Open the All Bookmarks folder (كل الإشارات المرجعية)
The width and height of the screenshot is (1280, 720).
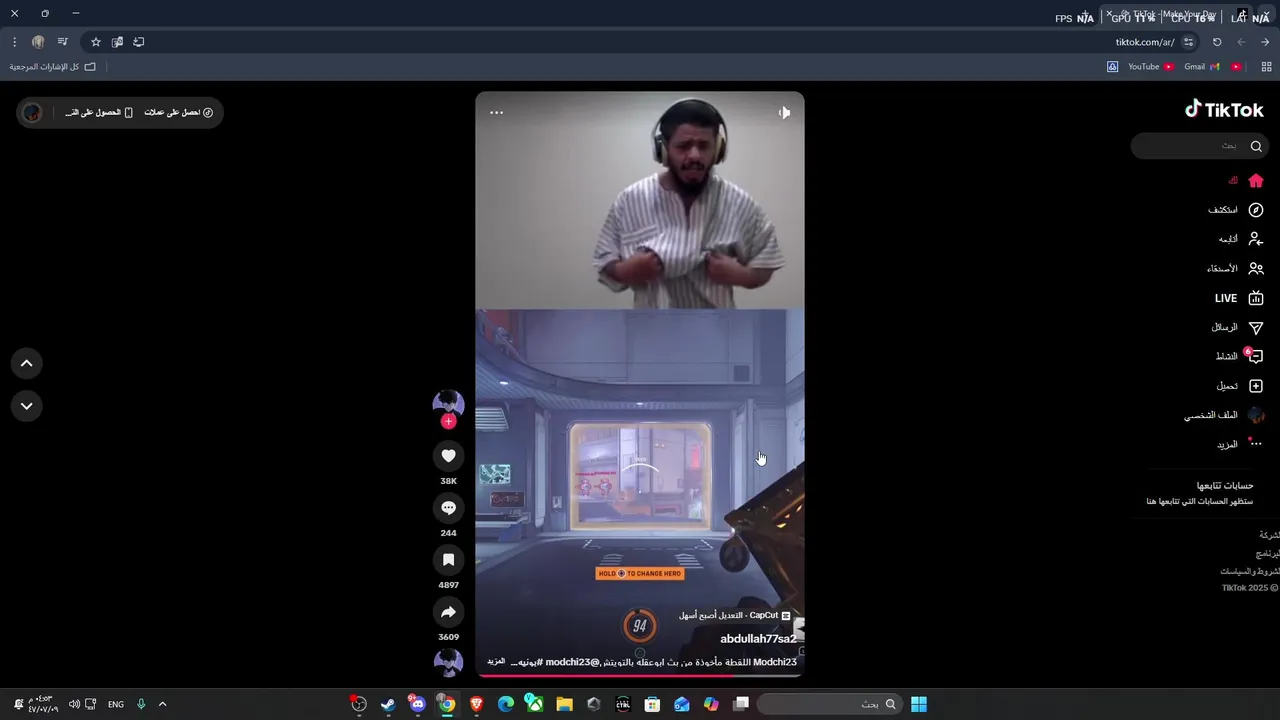pos(53,67)
